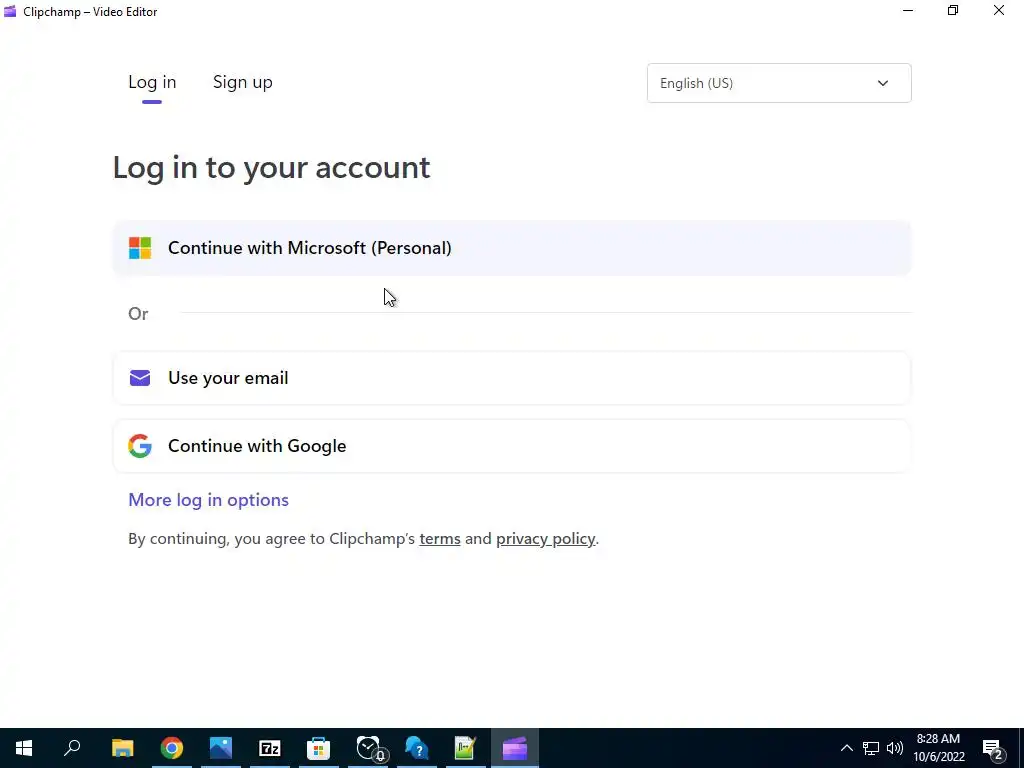Open network status tray icon
Viewport: 1024px width, 768px height.
click(x=871, y=748)
